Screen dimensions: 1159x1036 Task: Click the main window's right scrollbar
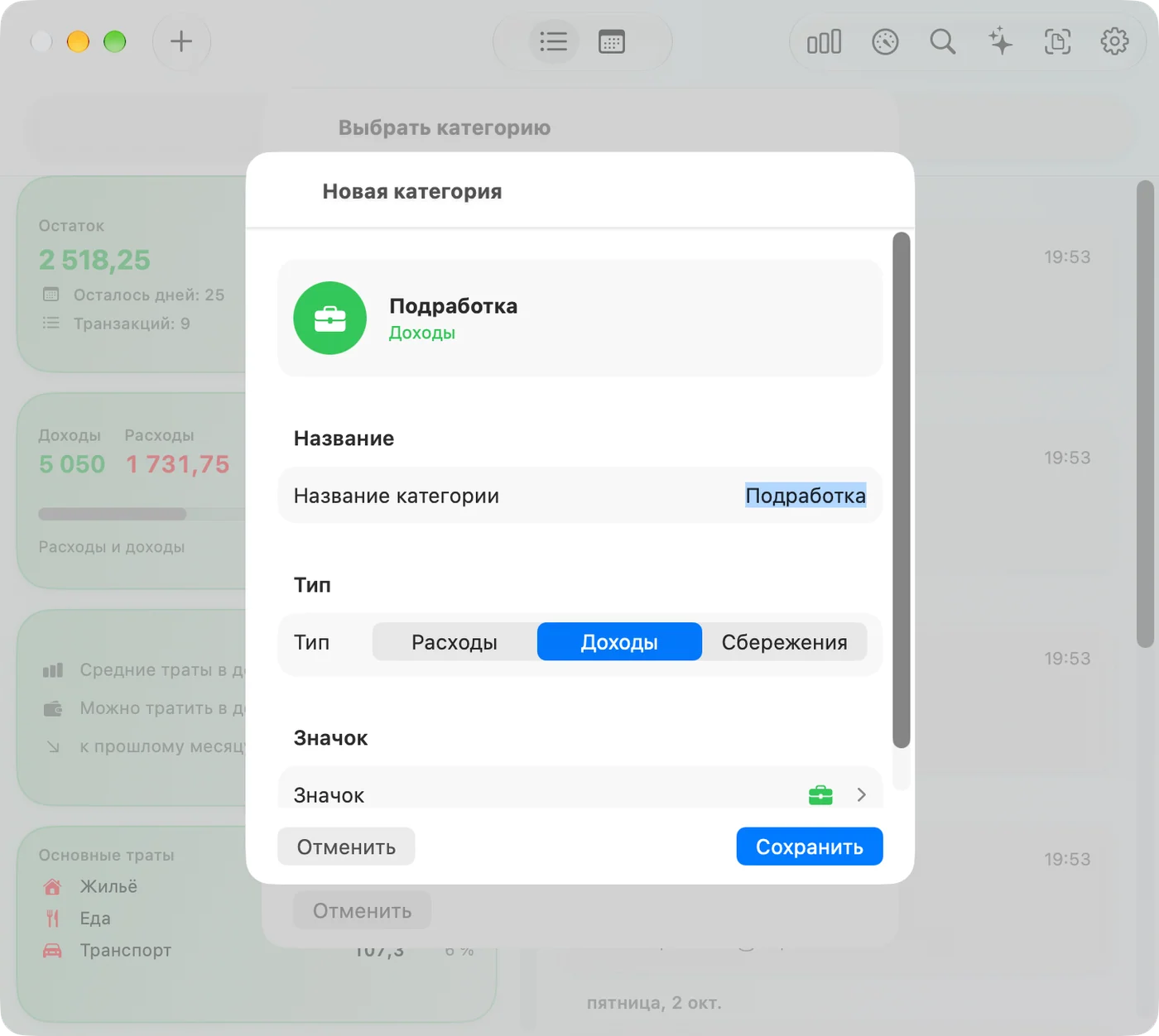pyautogui.click(x=1145, y=414)
